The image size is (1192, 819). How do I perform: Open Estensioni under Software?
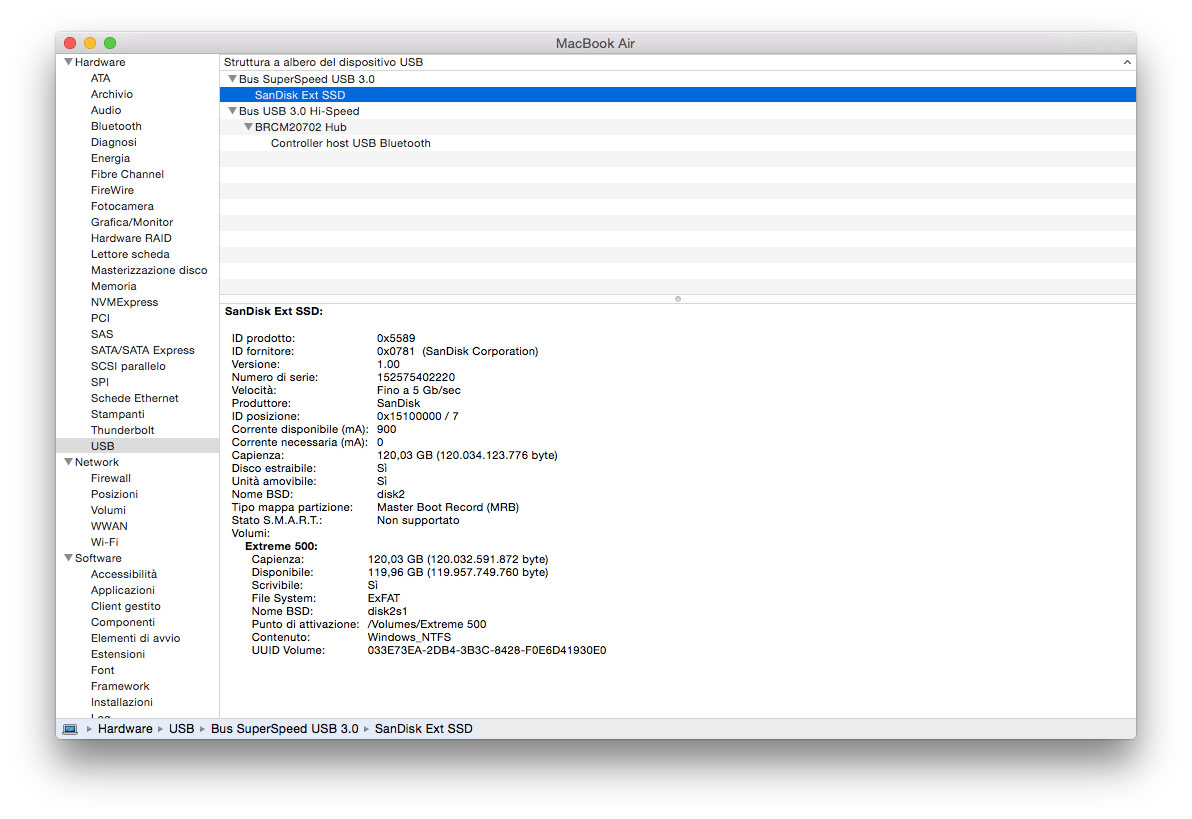(118, 653)
